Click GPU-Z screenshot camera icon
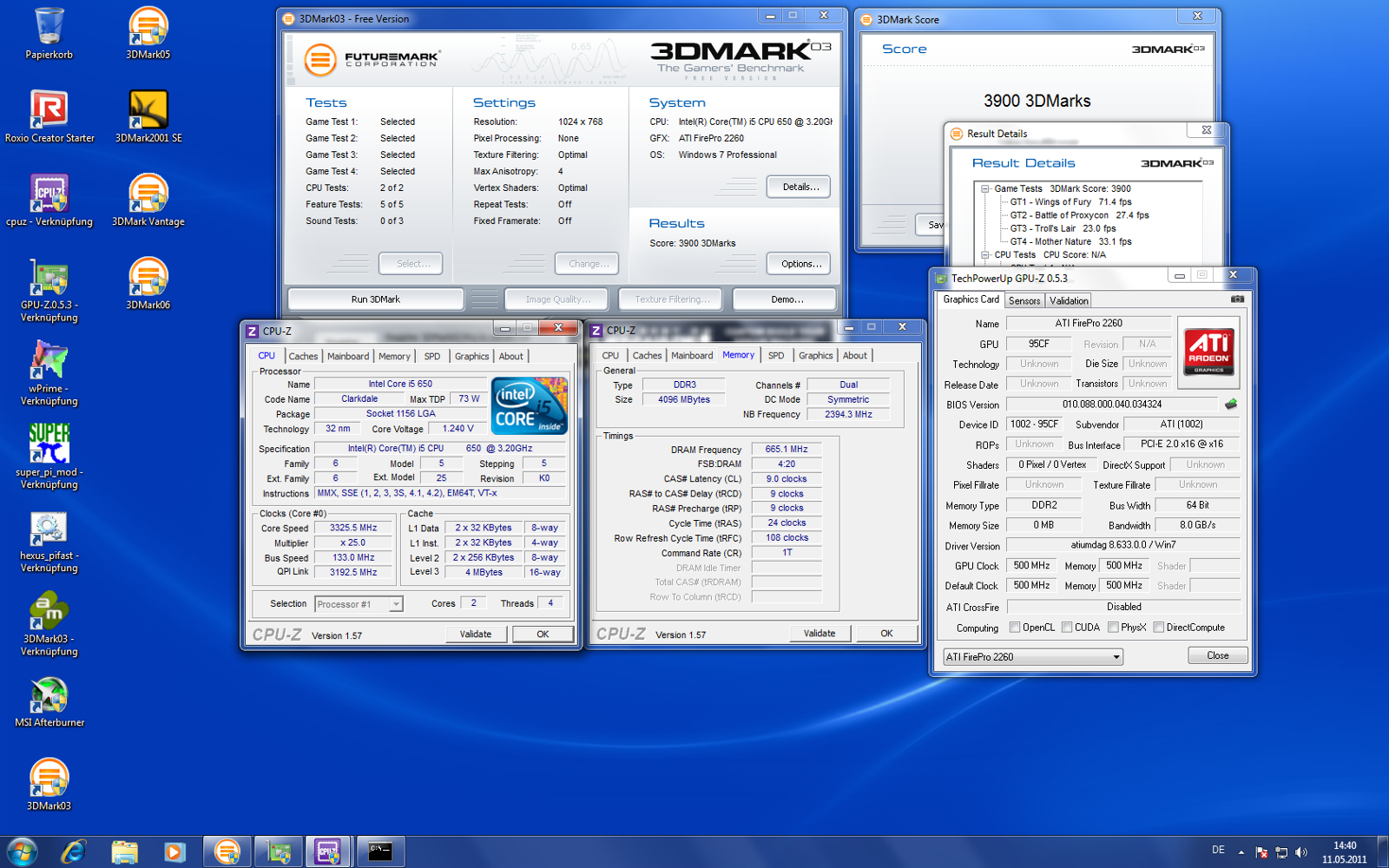 [1237, 299]
